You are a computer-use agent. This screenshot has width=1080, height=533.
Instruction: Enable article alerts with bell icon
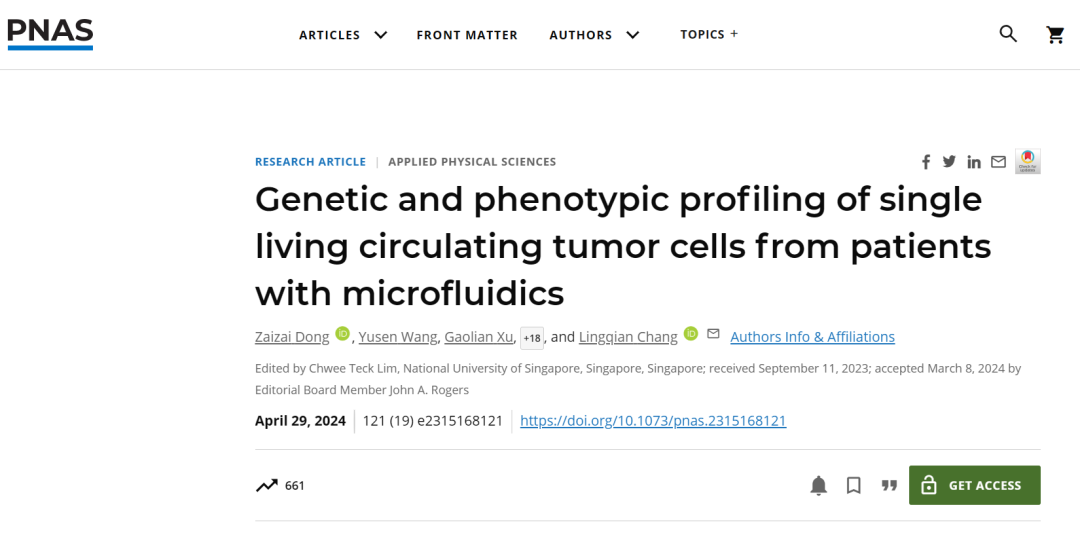pos(818,486)
